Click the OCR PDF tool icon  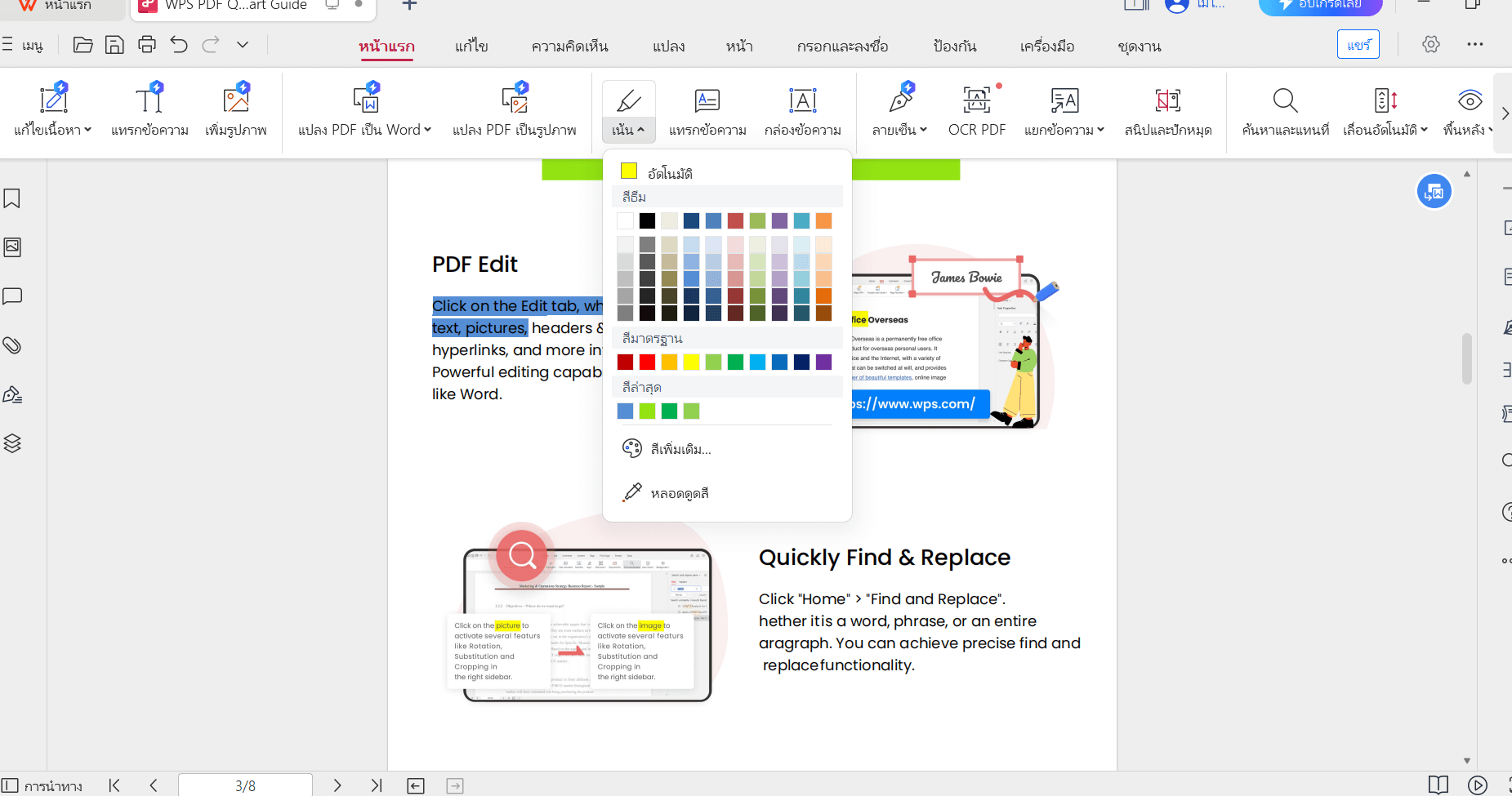click(x=976, y=101)
